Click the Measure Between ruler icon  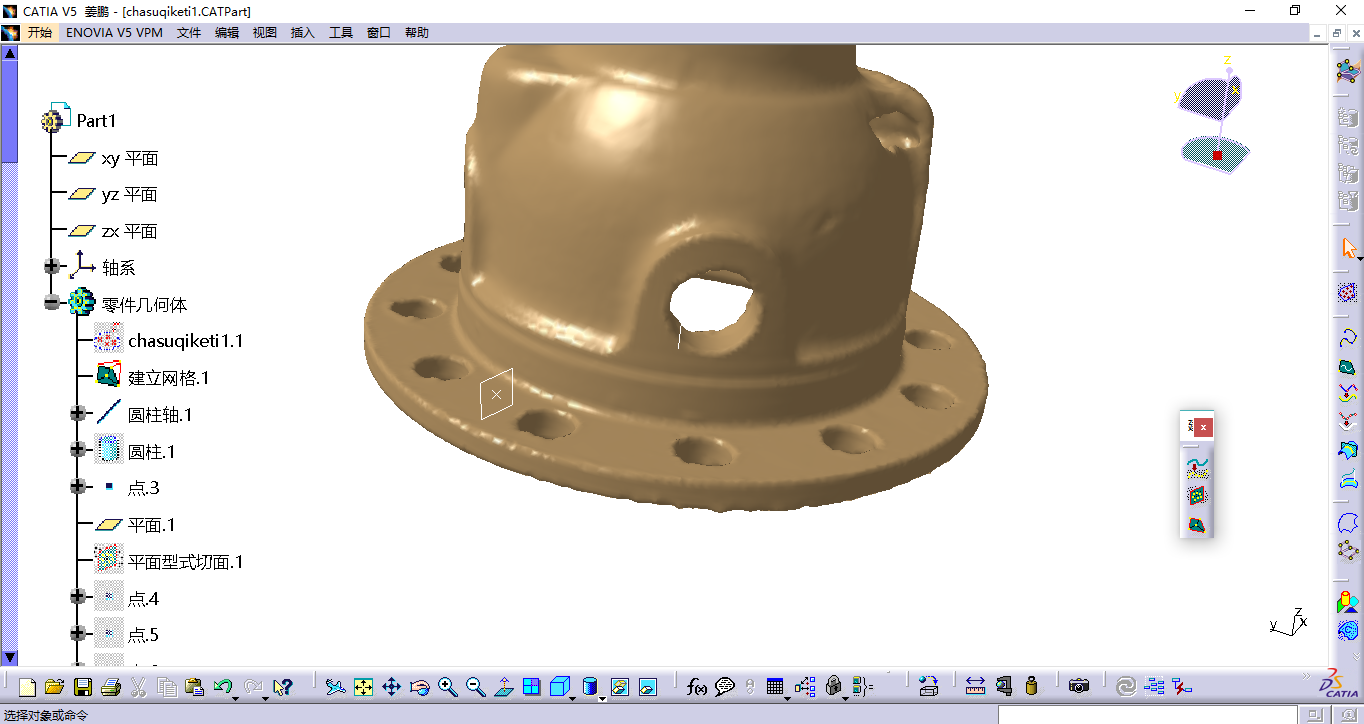(x=975, y=687)
